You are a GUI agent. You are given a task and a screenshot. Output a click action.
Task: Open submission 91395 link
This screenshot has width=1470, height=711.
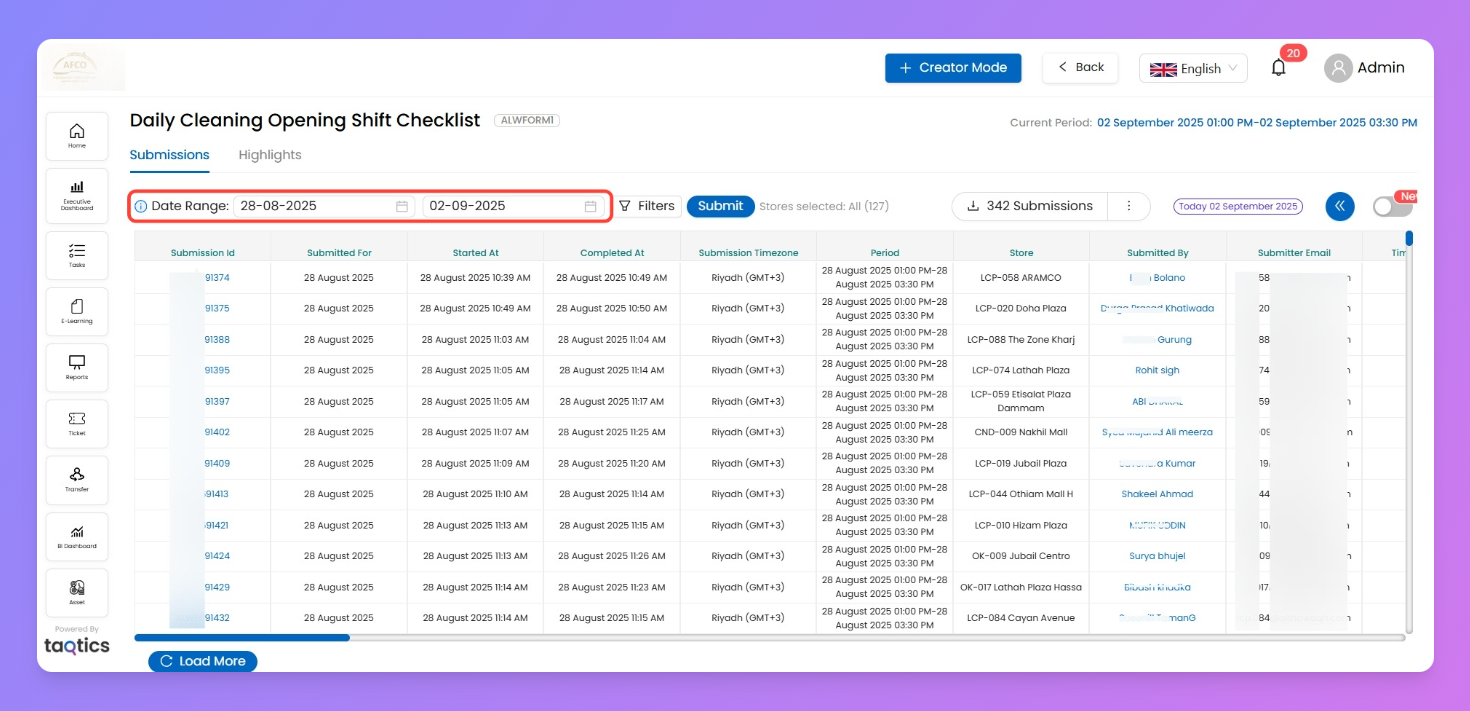click(x=217, y=371)
